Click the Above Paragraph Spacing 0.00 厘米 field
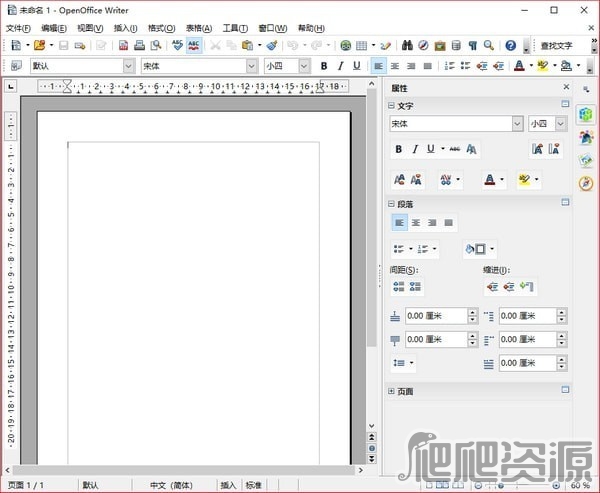The image size is (600, 493). [436, 316]
